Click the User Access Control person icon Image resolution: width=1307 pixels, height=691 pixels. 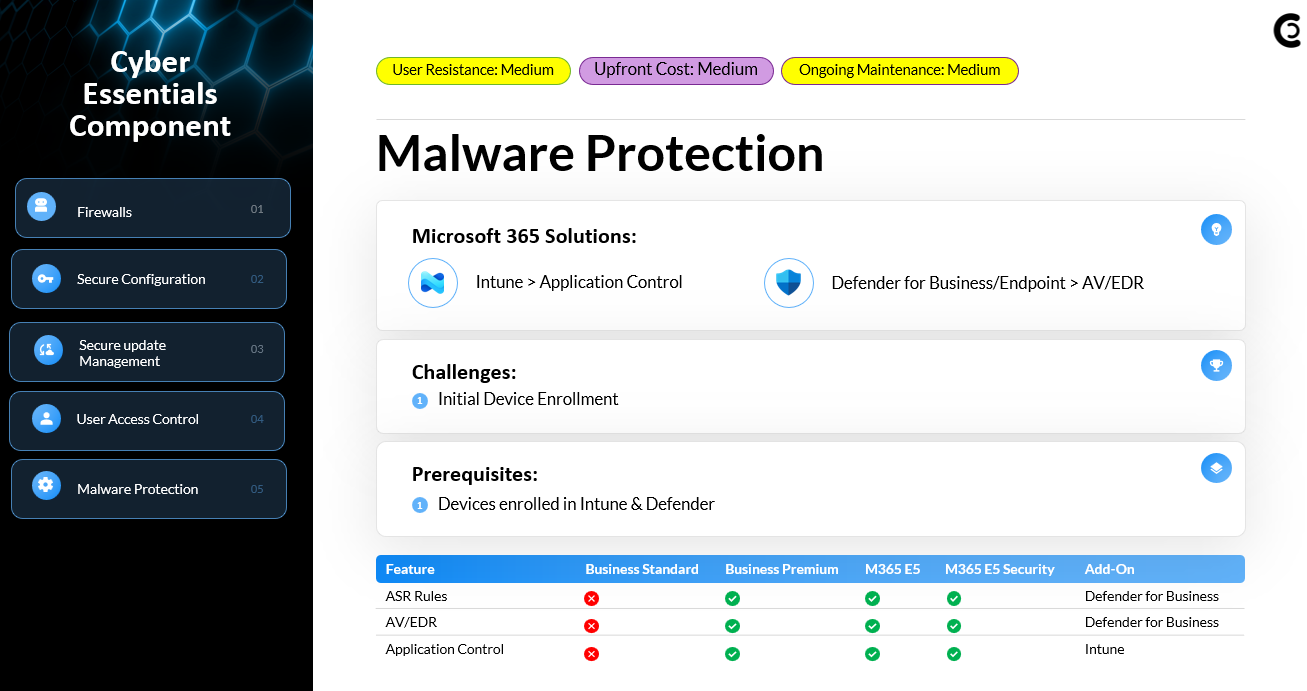pyautogui.click(x=46, y=418)
